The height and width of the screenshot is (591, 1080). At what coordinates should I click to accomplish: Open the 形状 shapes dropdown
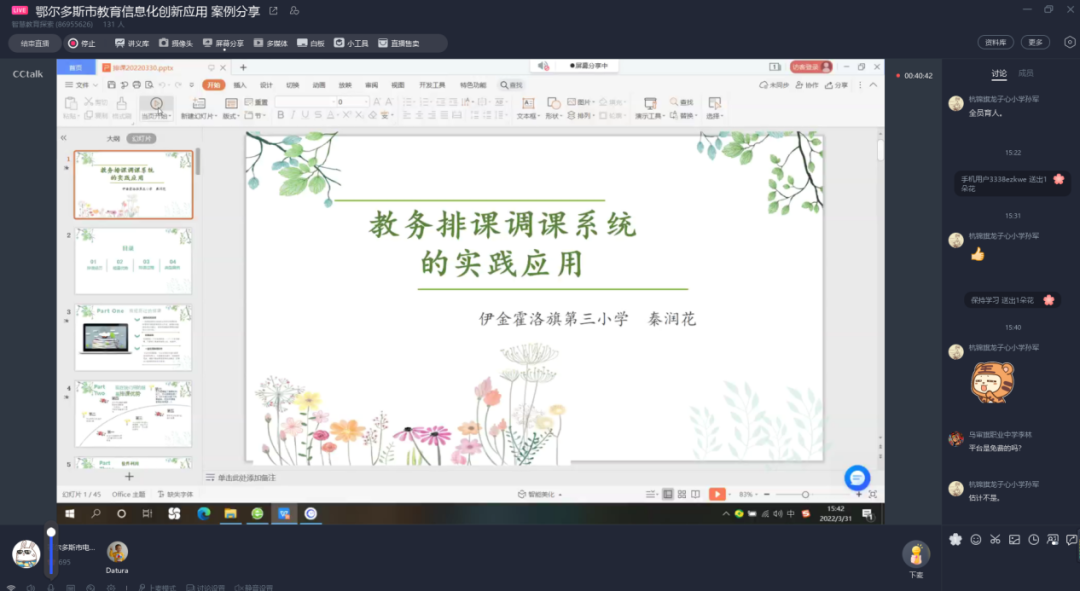pyautogui.click(x=554, y=116)
